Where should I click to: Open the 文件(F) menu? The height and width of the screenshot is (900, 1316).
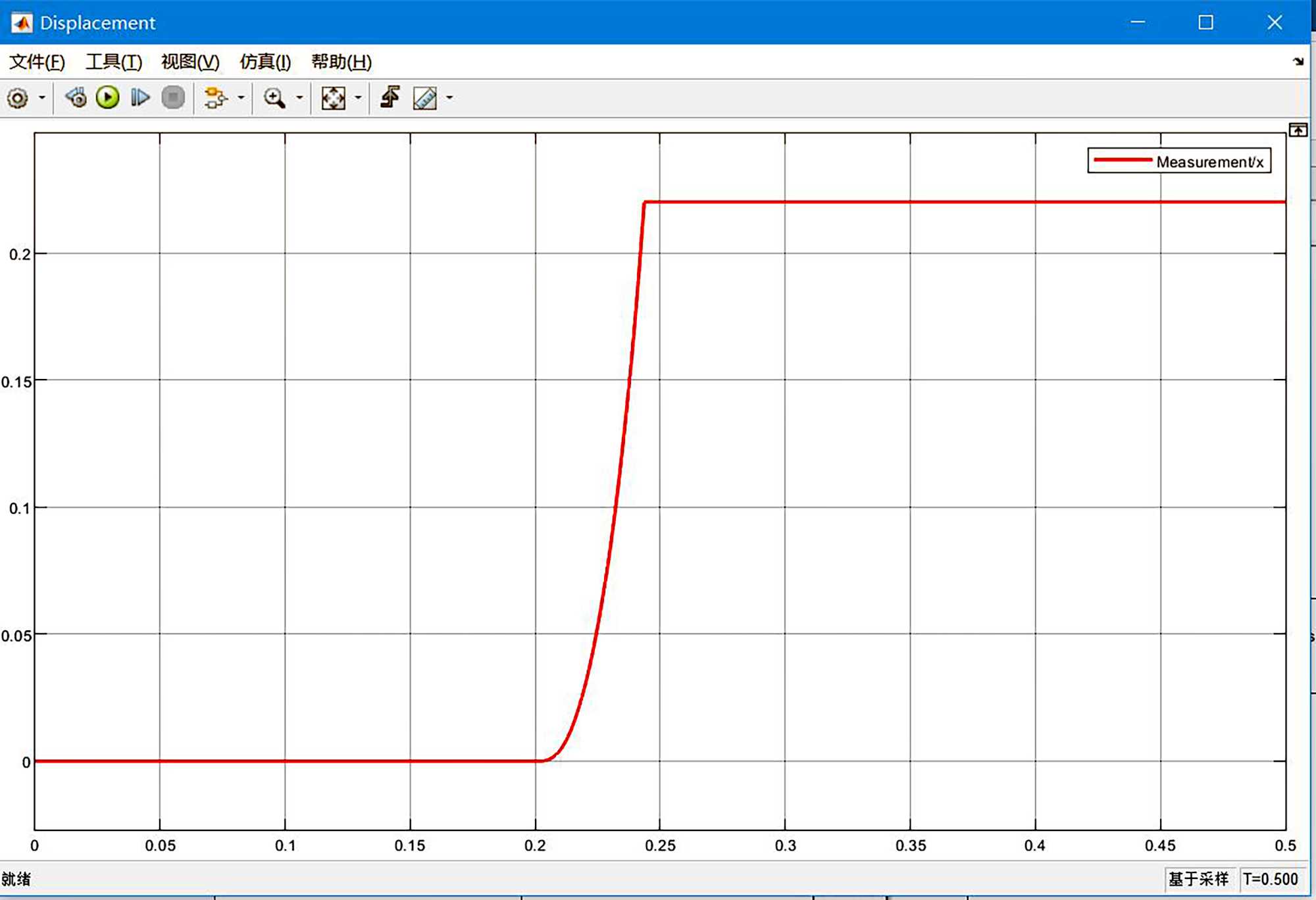[37, 62]
